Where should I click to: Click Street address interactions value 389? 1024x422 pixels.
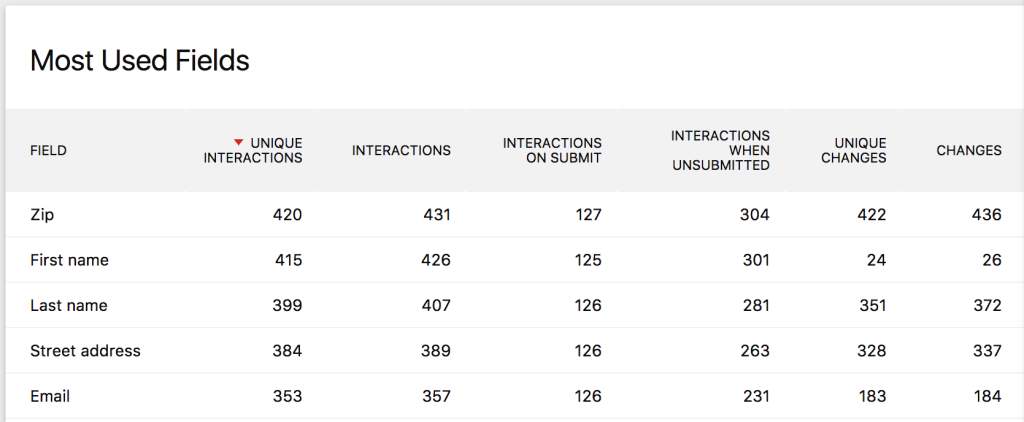[437, 351]
